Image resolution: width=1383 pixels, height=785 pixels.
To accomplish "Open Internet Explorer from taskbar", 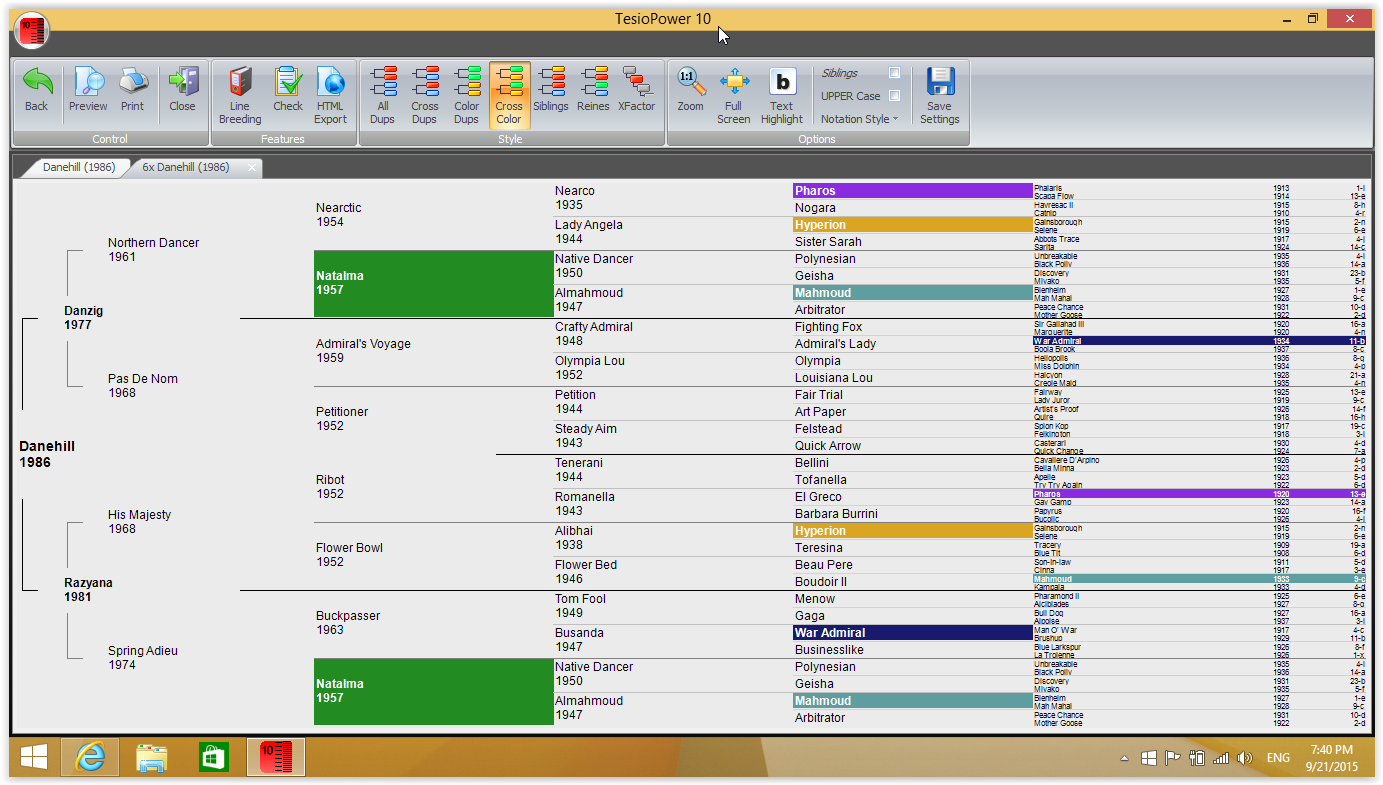I will [x=90, y=758].
